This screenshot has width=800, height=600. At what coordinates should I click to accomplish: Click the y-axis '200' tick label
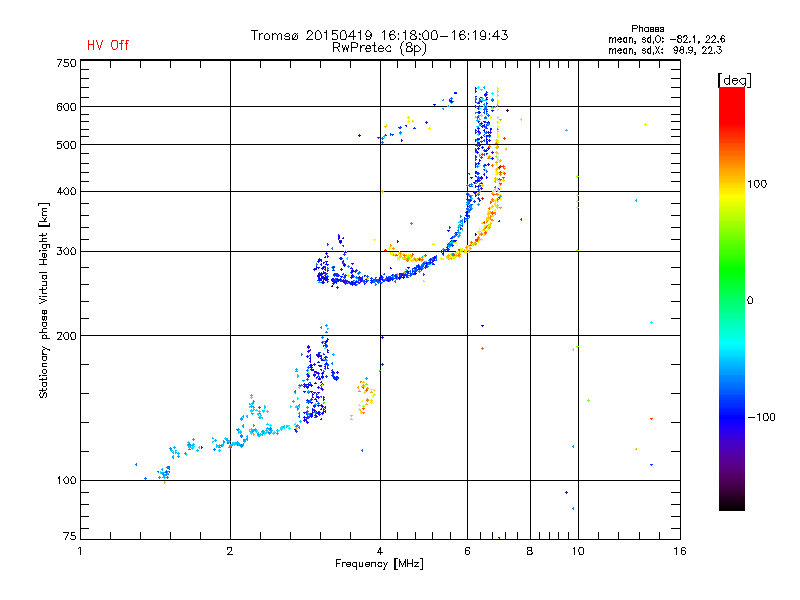point(66,336)
